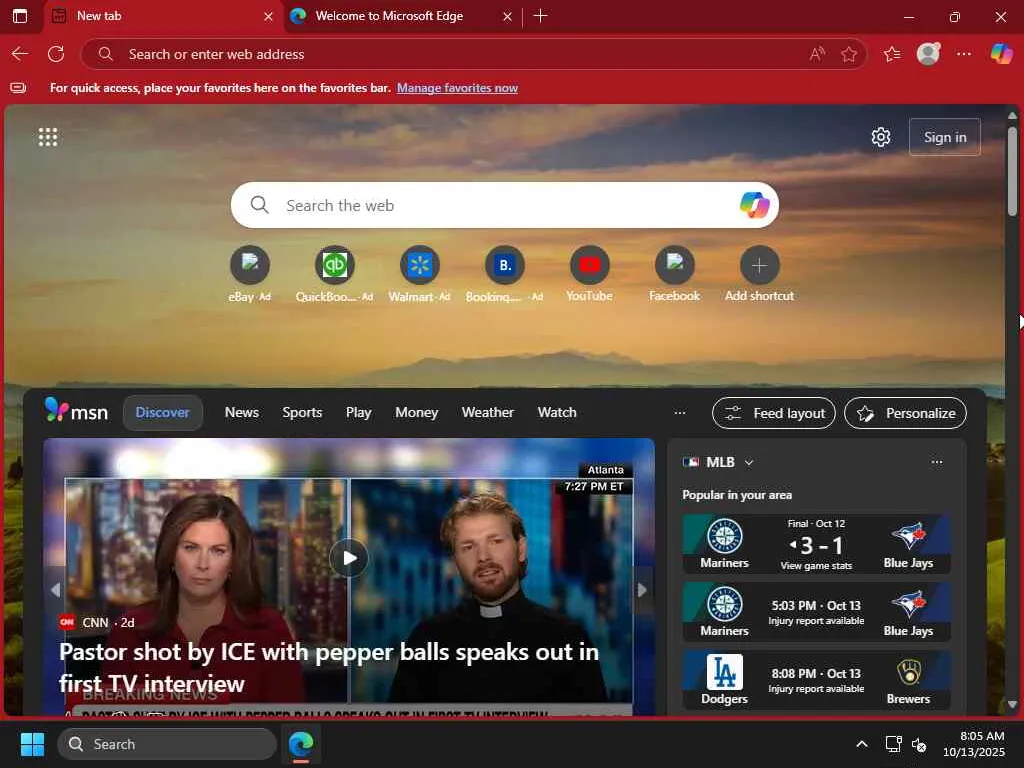Image resolution: width=1024 pixels, height=768 pixels.
Task: Click in the Search the web box
Action: (504, 205)
